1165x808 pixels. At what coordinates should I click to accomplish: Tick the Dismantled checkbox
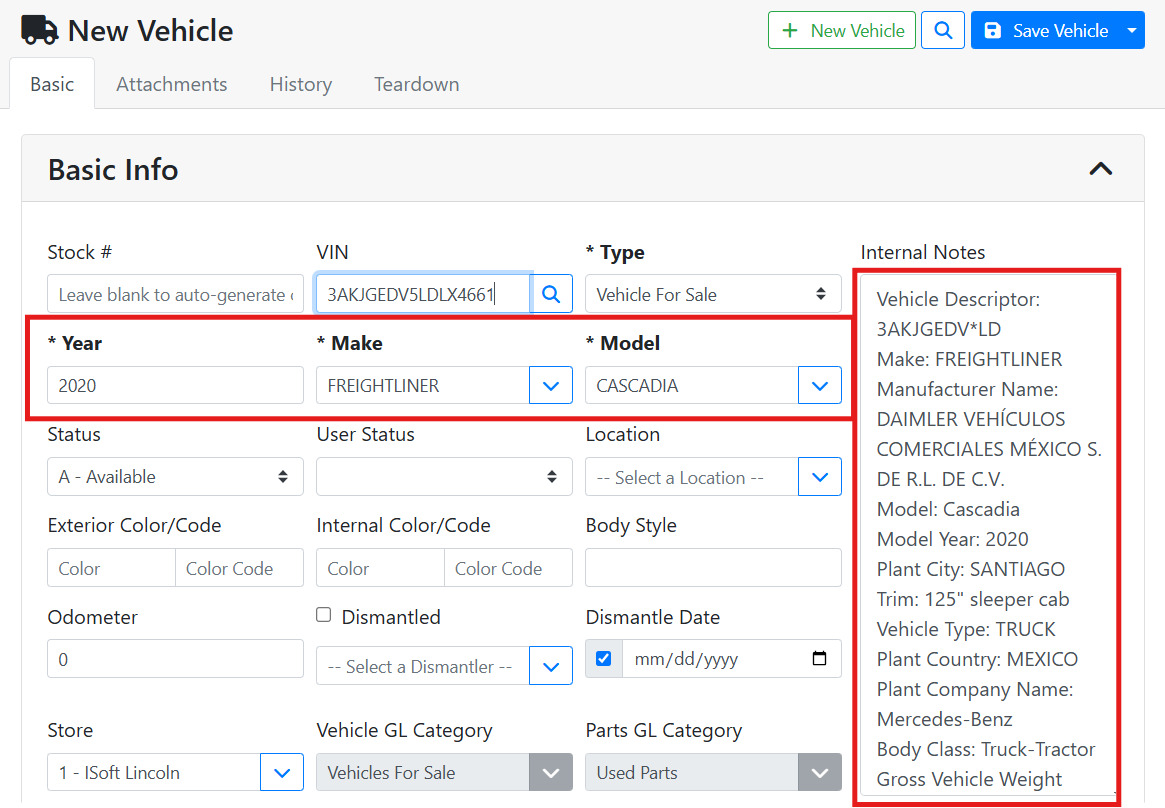324,615
